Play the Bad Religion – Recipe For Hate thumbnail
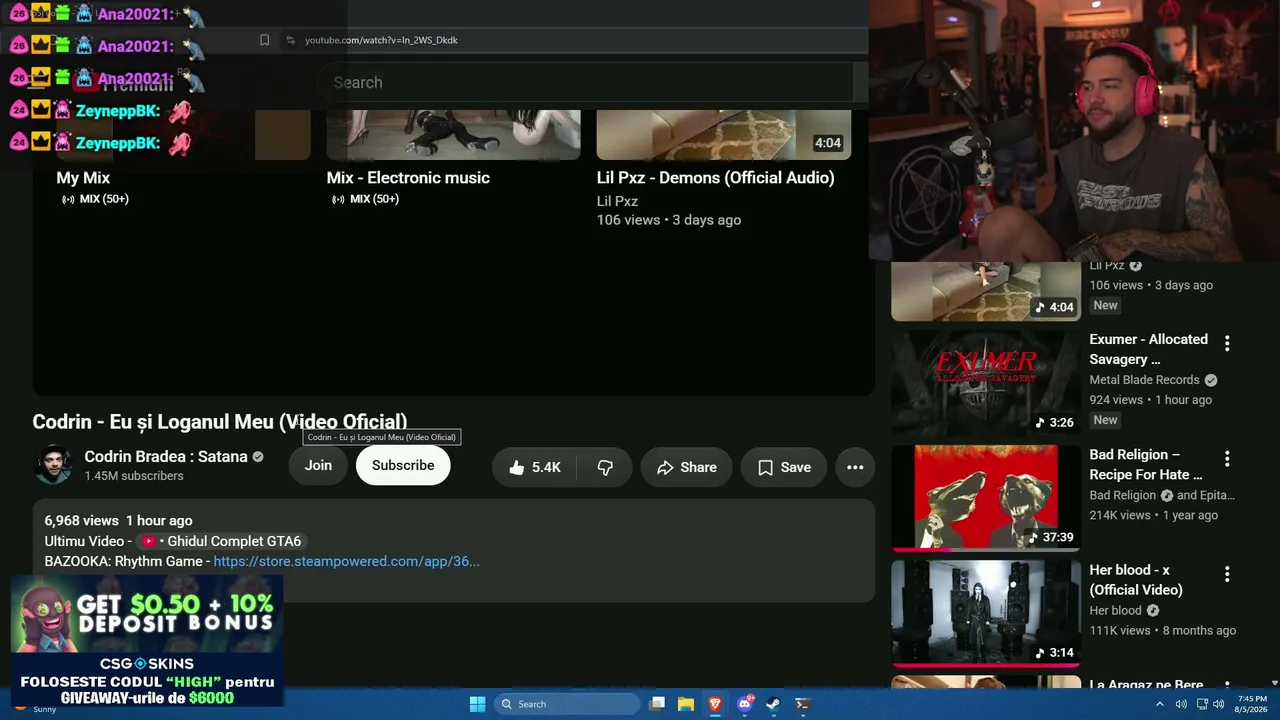Image resolution: width=1280 pixels, height=720 pixels. pos(986,498)
